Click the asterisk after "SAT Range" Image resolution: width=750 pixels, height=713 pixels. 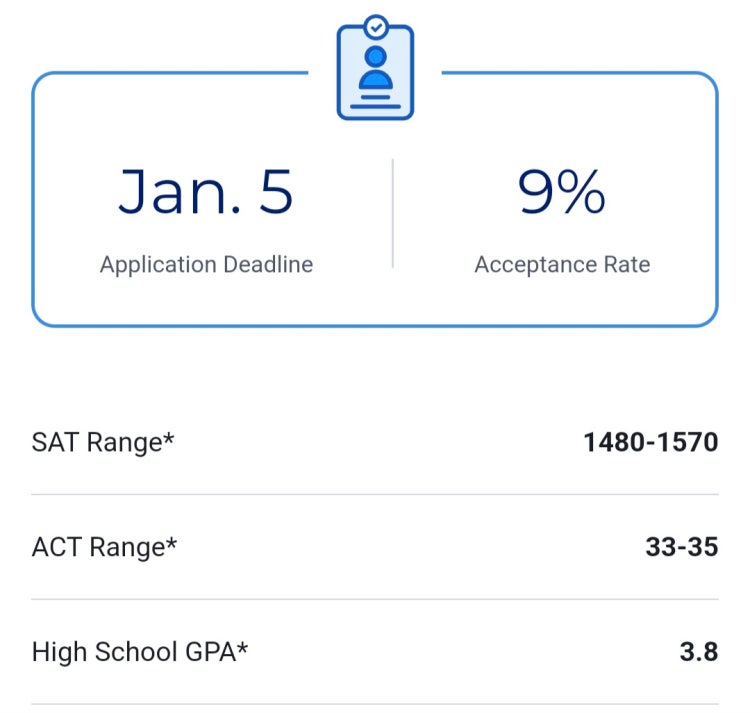[169, 437]
